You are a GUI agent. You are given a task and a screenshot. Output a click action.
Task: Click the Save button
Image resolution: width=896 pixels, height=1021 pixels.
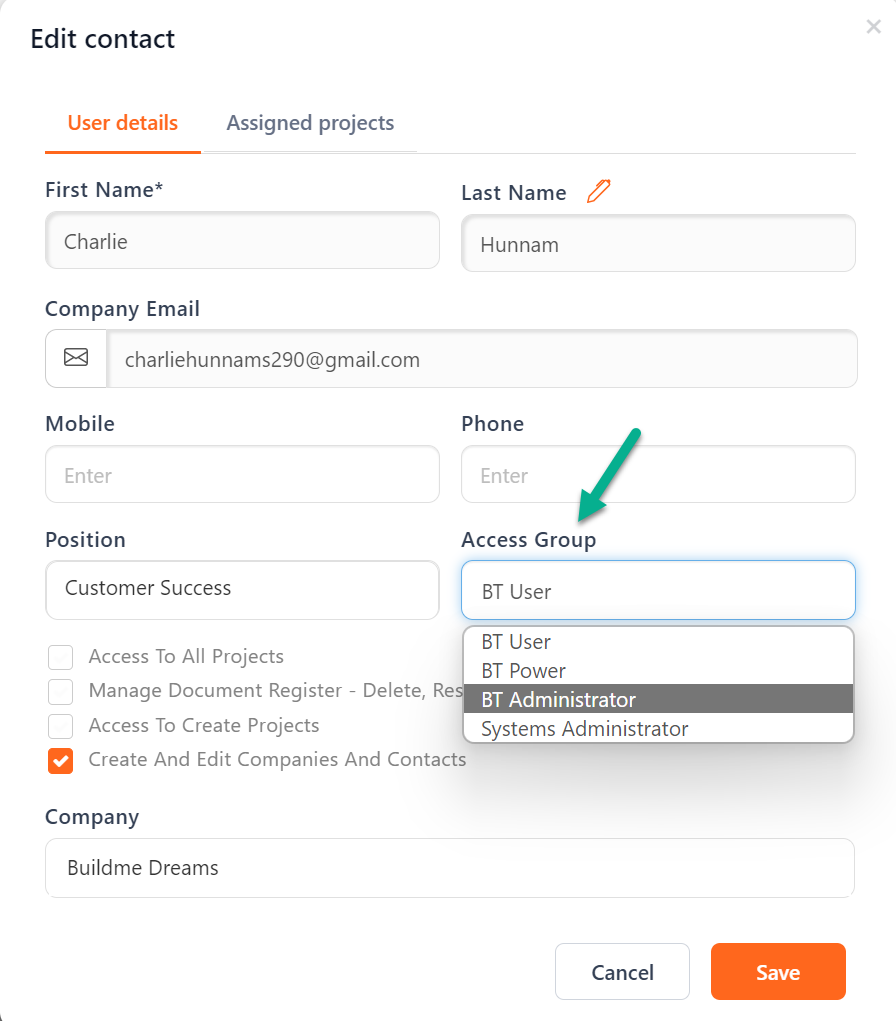click(778, 971)
